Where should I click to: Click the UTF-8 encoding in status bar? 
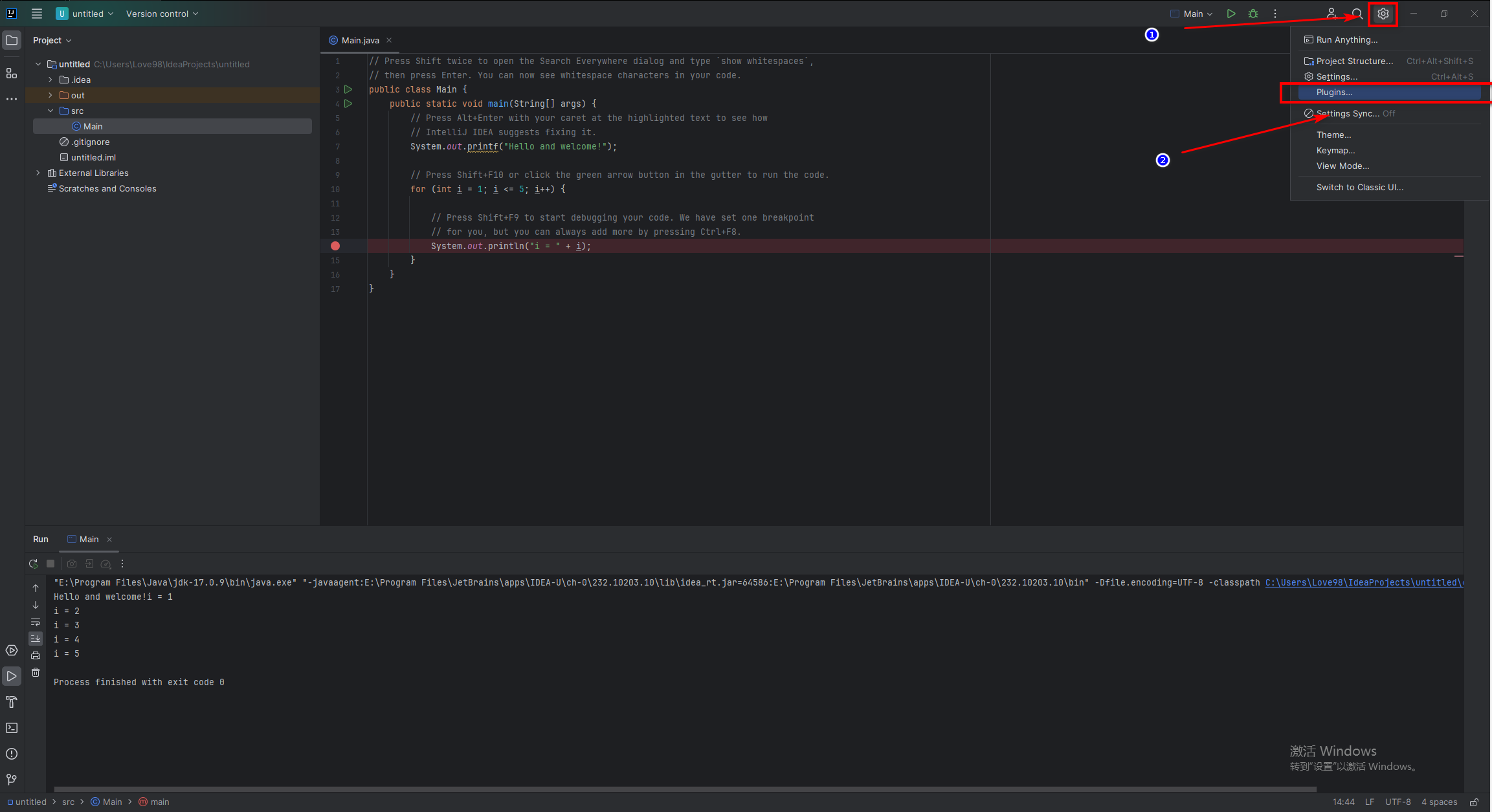(x=1397, y=802)
